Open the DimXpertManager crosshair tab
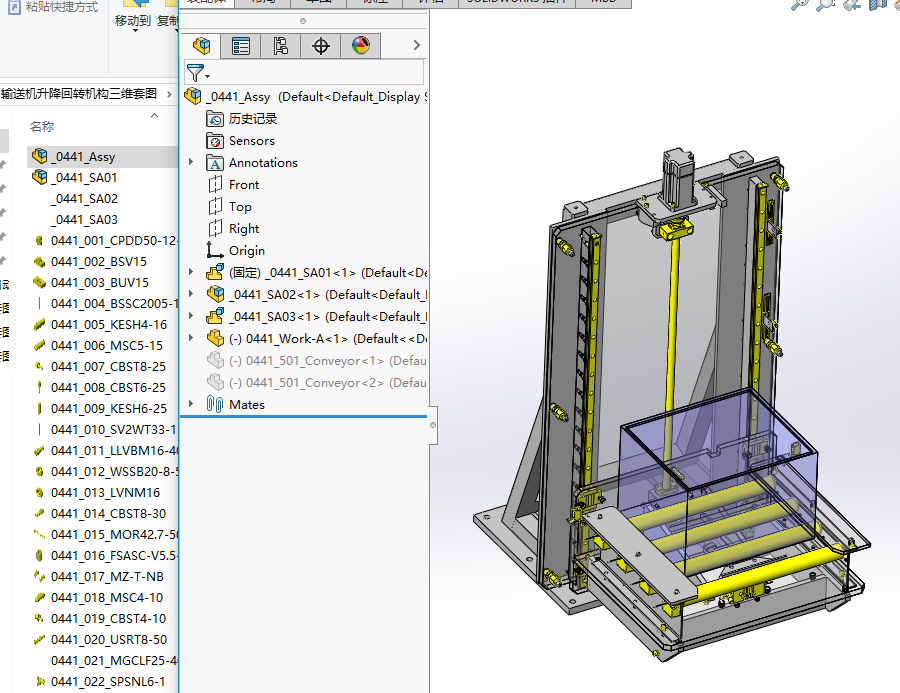This screenshot has width=900, height=693. point(321,46)
